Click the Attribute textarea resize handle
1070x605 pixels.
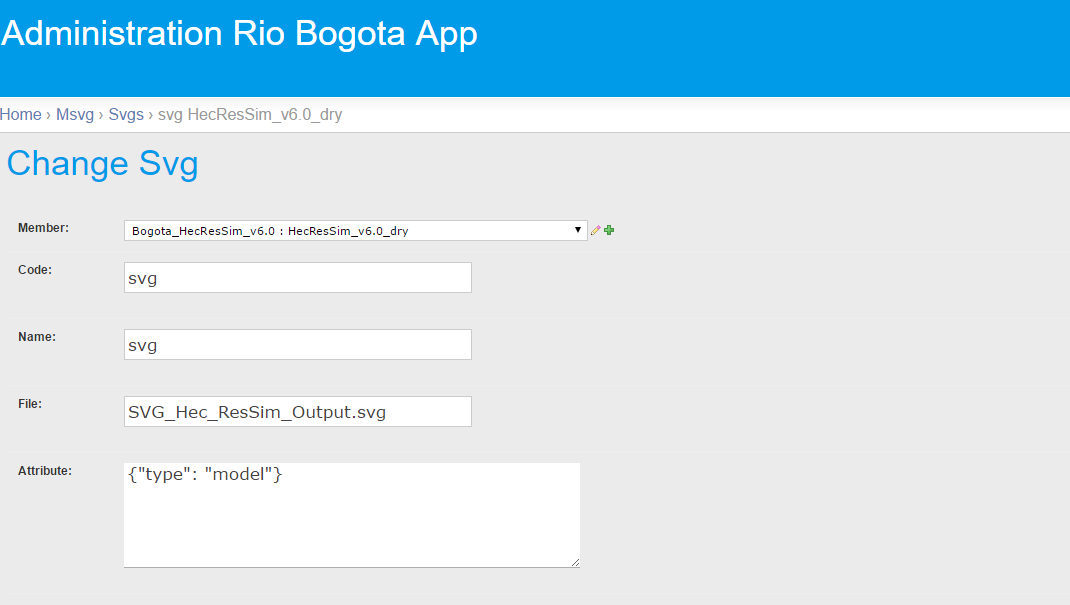(575, 562)
